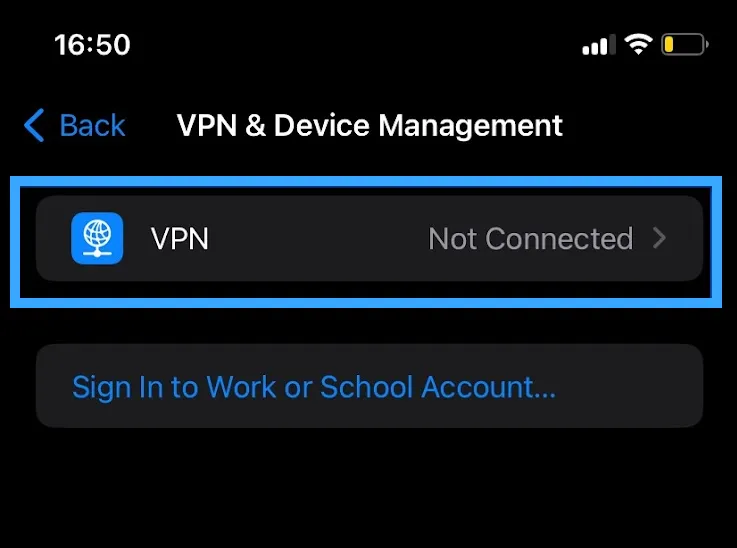Open the VPN settings row

[369, 238]
